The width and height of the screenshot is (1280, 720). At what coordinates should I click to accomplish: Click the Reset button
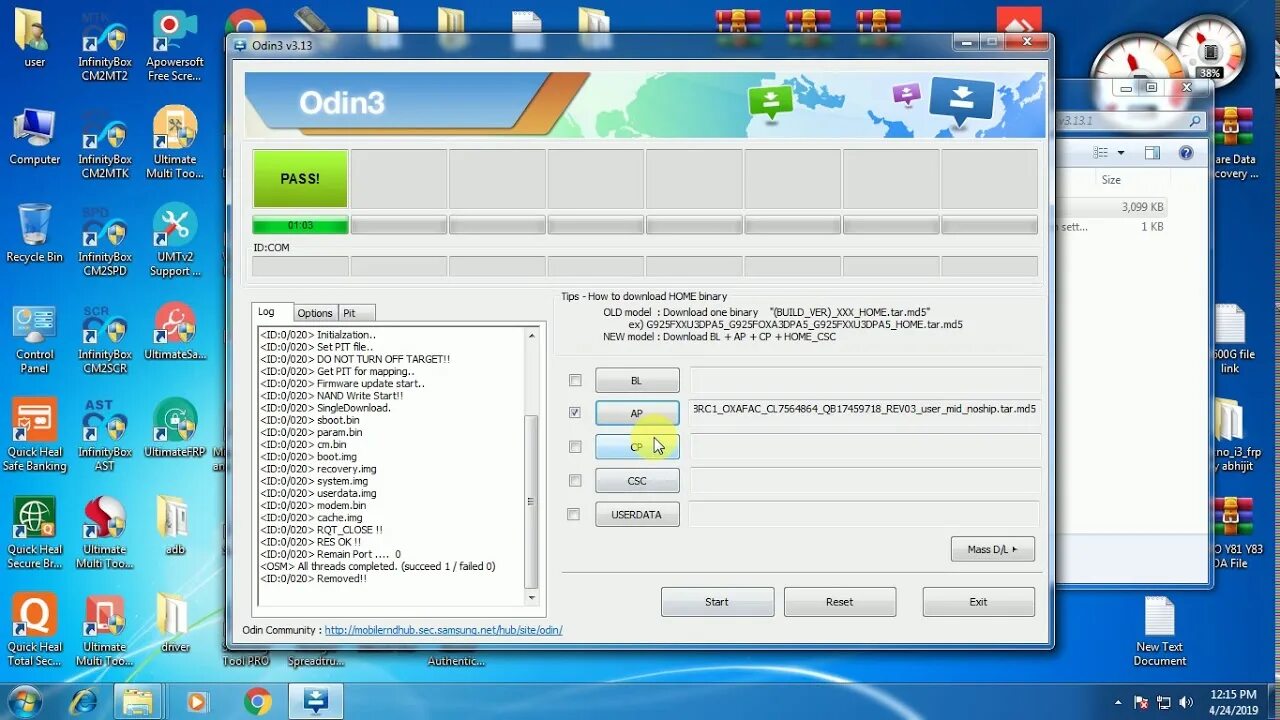tap(840, 602)
